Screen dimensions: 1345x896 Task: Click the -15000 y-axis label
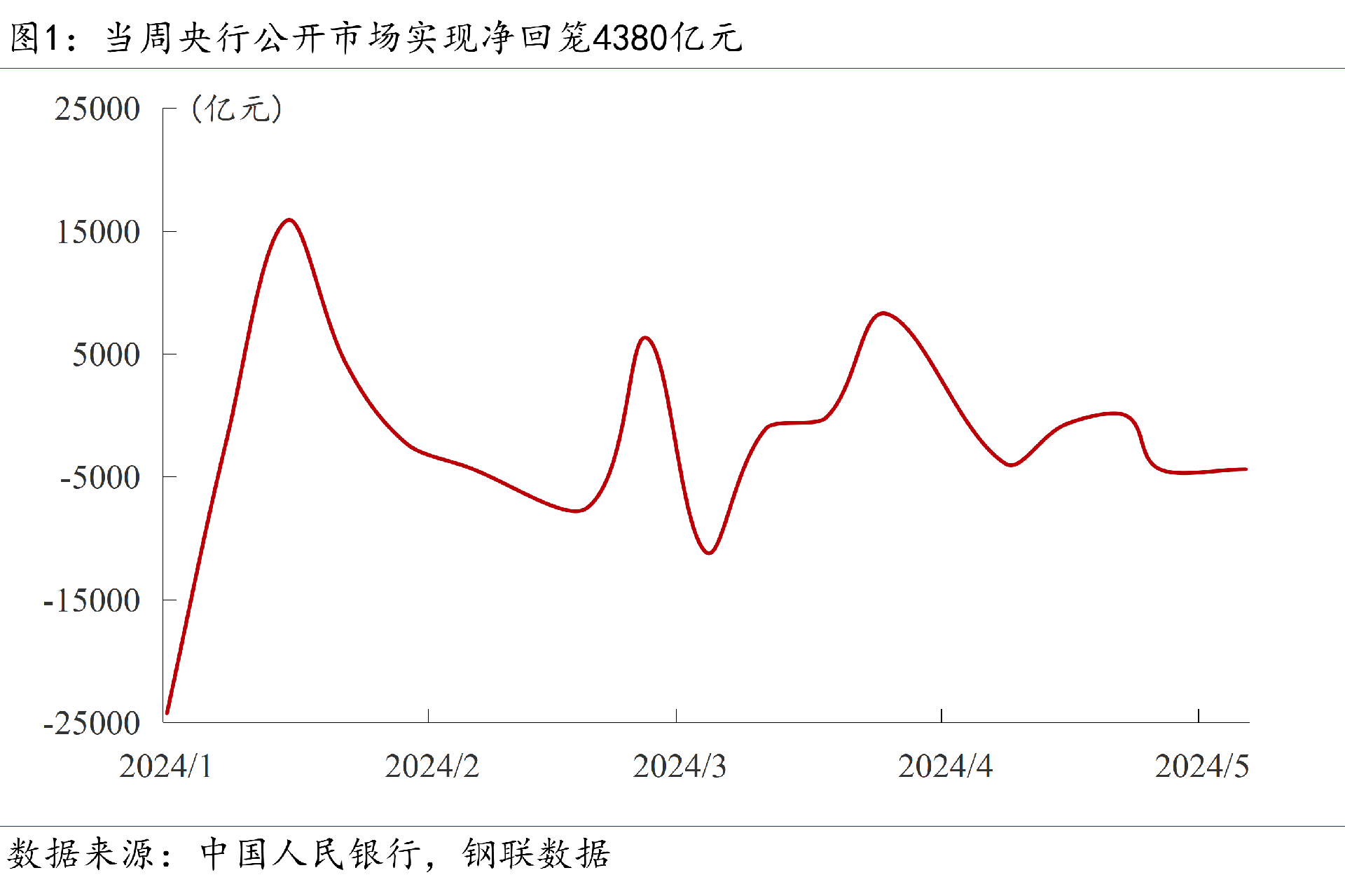pyautogui.click(x=91, y=601)
